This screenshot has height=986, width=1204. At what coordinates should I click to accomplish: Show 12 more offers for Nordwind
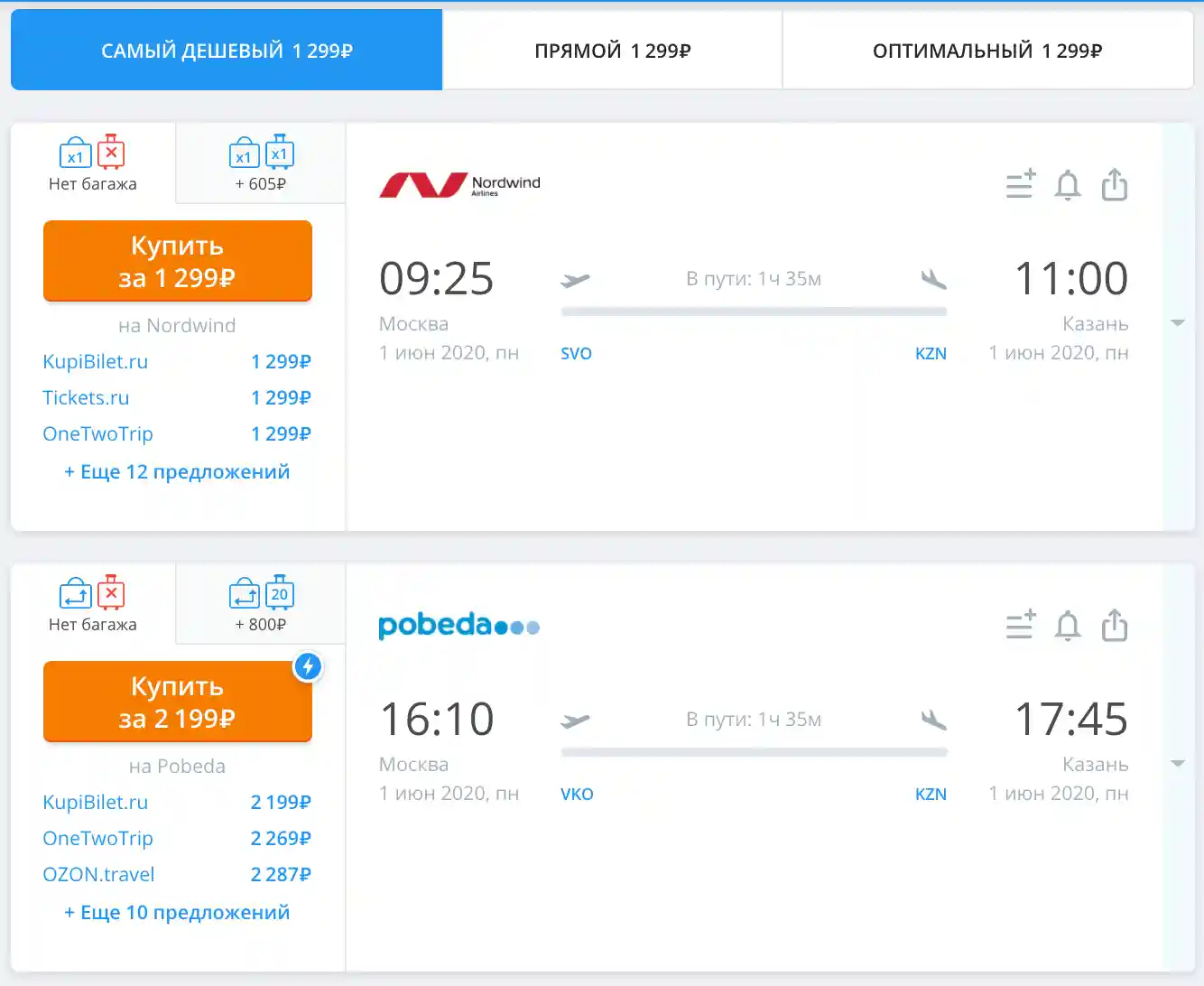click(177, 471)
